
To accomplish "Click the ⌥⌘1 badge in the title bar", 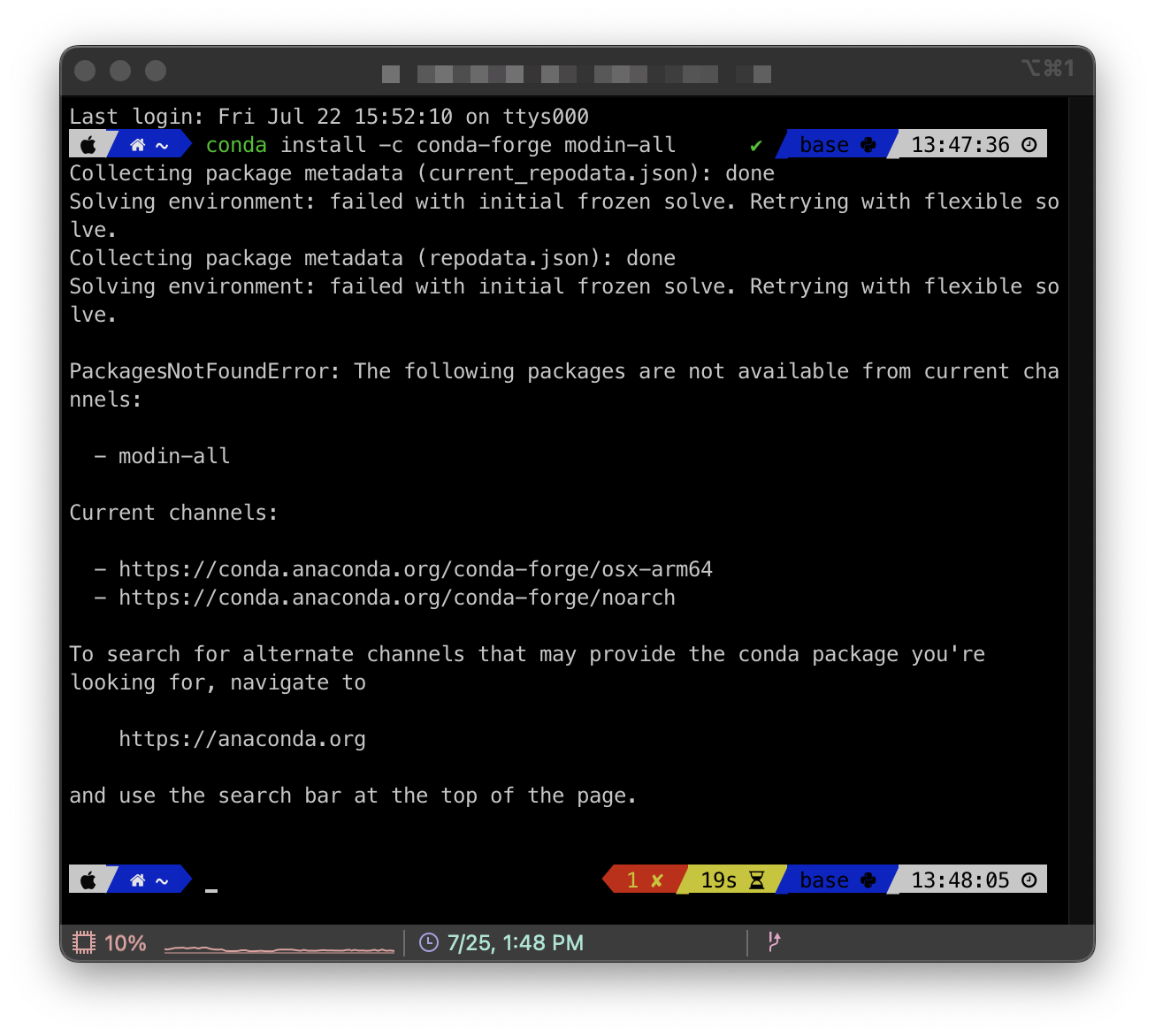I will pos(1047,67).
